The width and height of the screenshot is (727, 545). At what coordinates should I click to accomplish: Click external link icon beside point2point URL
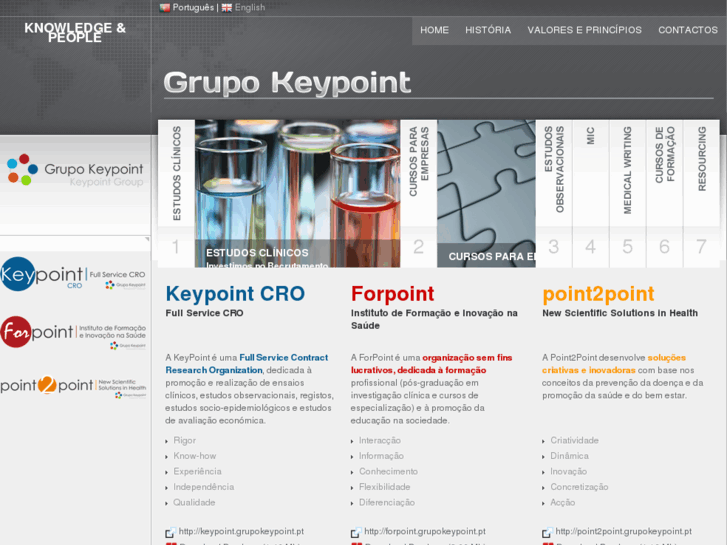(x=548, y=532)
